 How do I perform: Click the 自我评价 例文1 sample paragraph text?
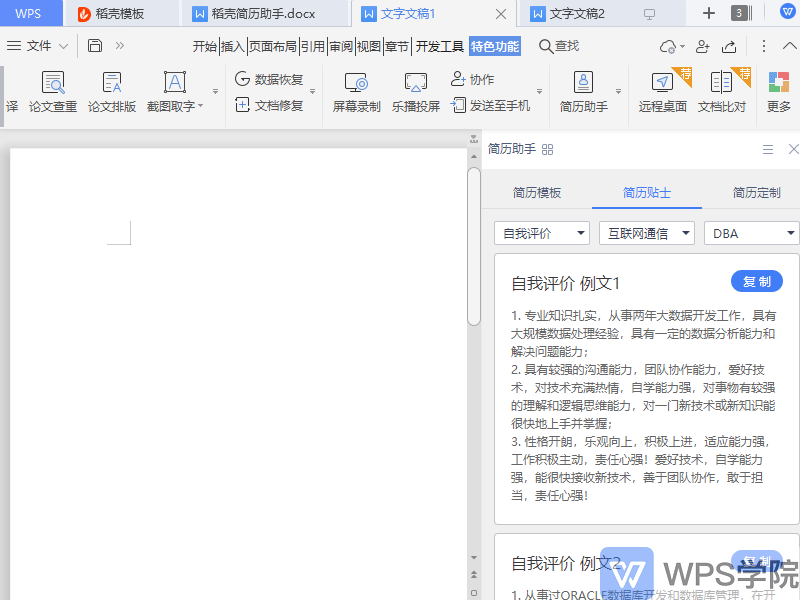[x=643, y=405]
